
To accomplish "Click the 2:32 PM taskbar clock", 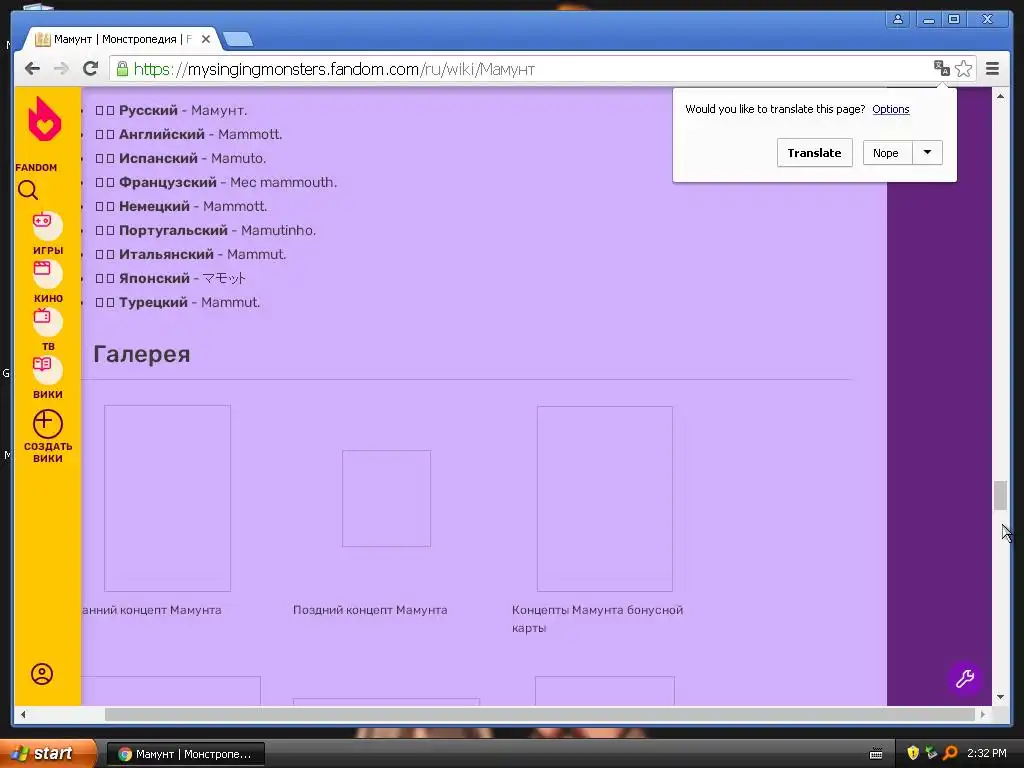I will (x=987, y=754).
